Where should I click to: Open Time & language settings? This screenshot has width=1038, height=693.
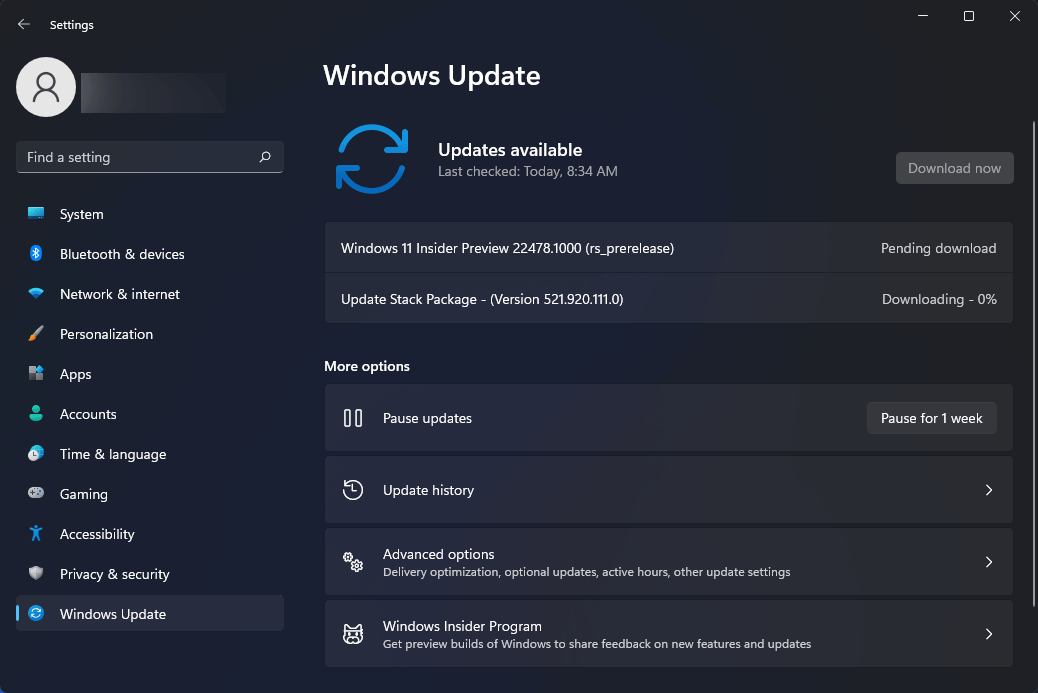pos(150,454)
